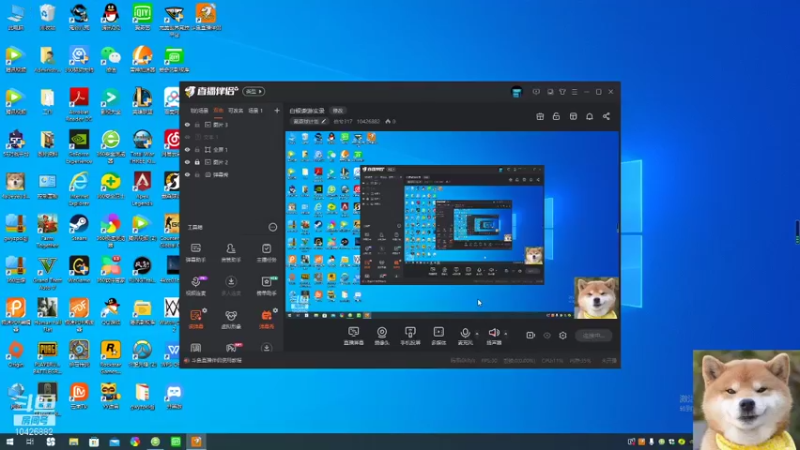Hide the 全屏1 source

(x=187, y=149)
